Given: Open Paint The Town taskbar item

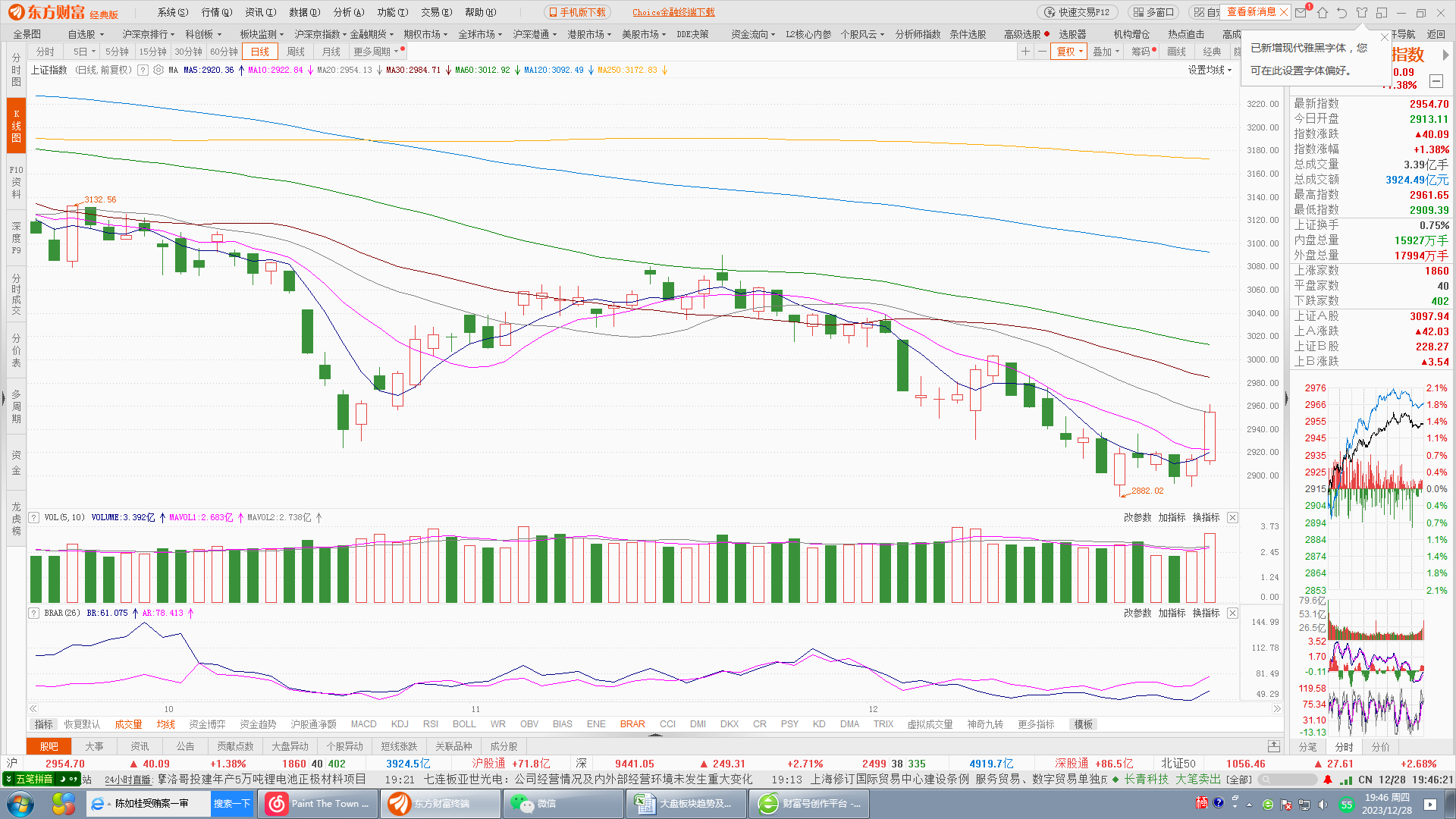Looking at the screenshot, I should pos(318,804).
